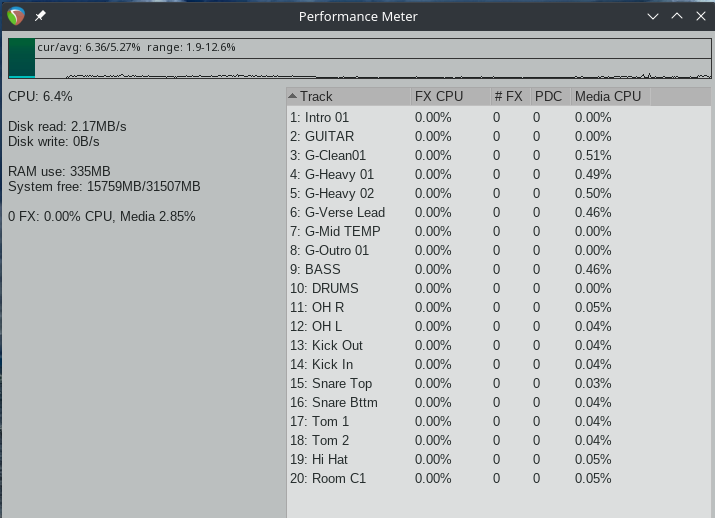Select the 6: G-Verse Lead row

[499, 212]
